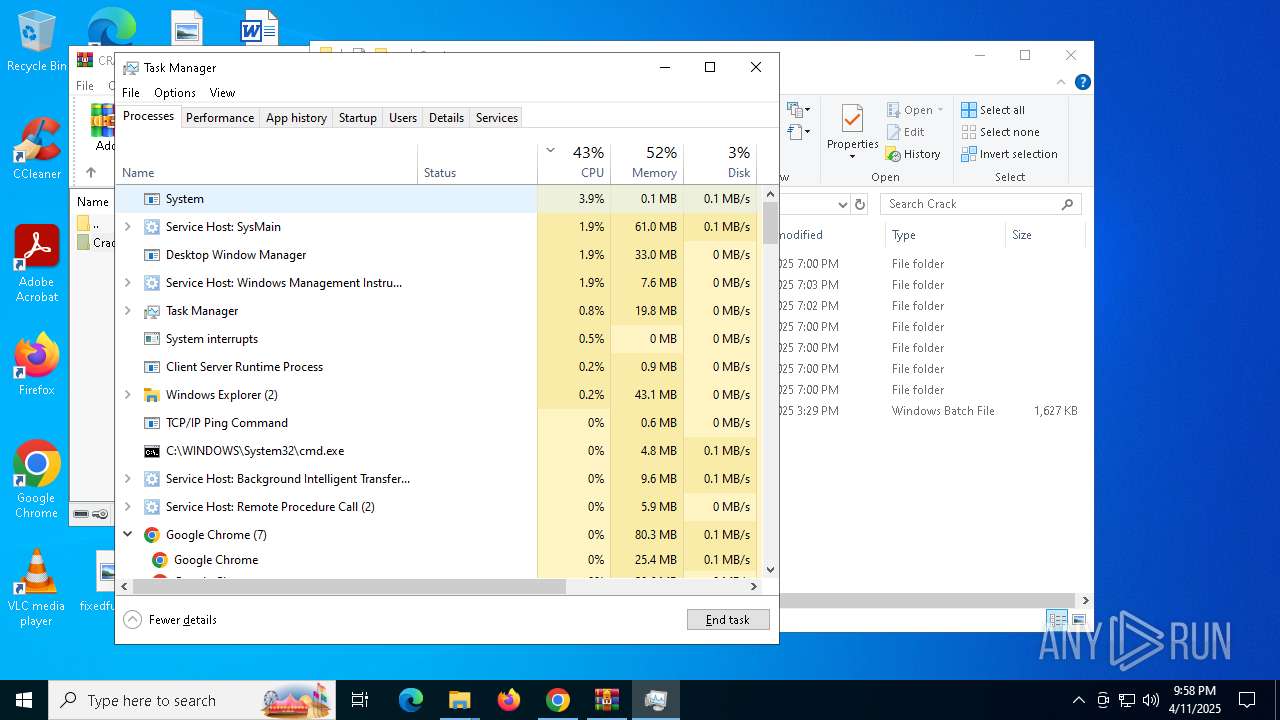Select the Firefox desktop shortcut
Screen dimensions: 1280x720
36,364
